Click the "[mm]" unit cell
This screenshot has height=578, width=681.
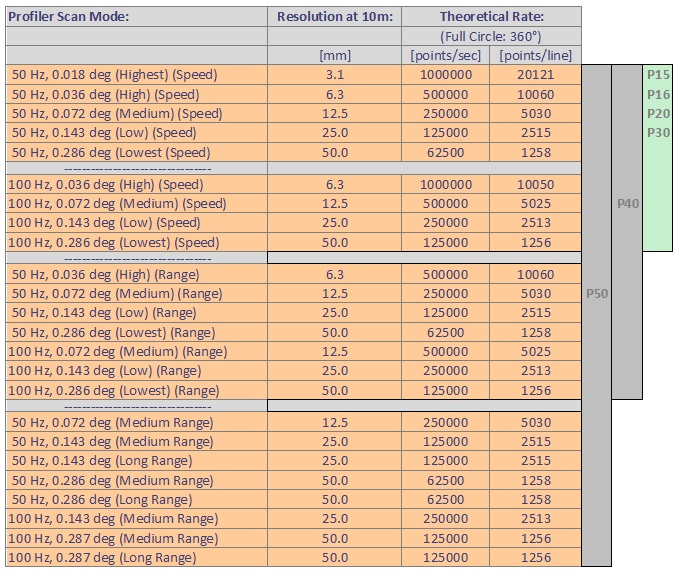pyautogui.click(x=334, y=55)
